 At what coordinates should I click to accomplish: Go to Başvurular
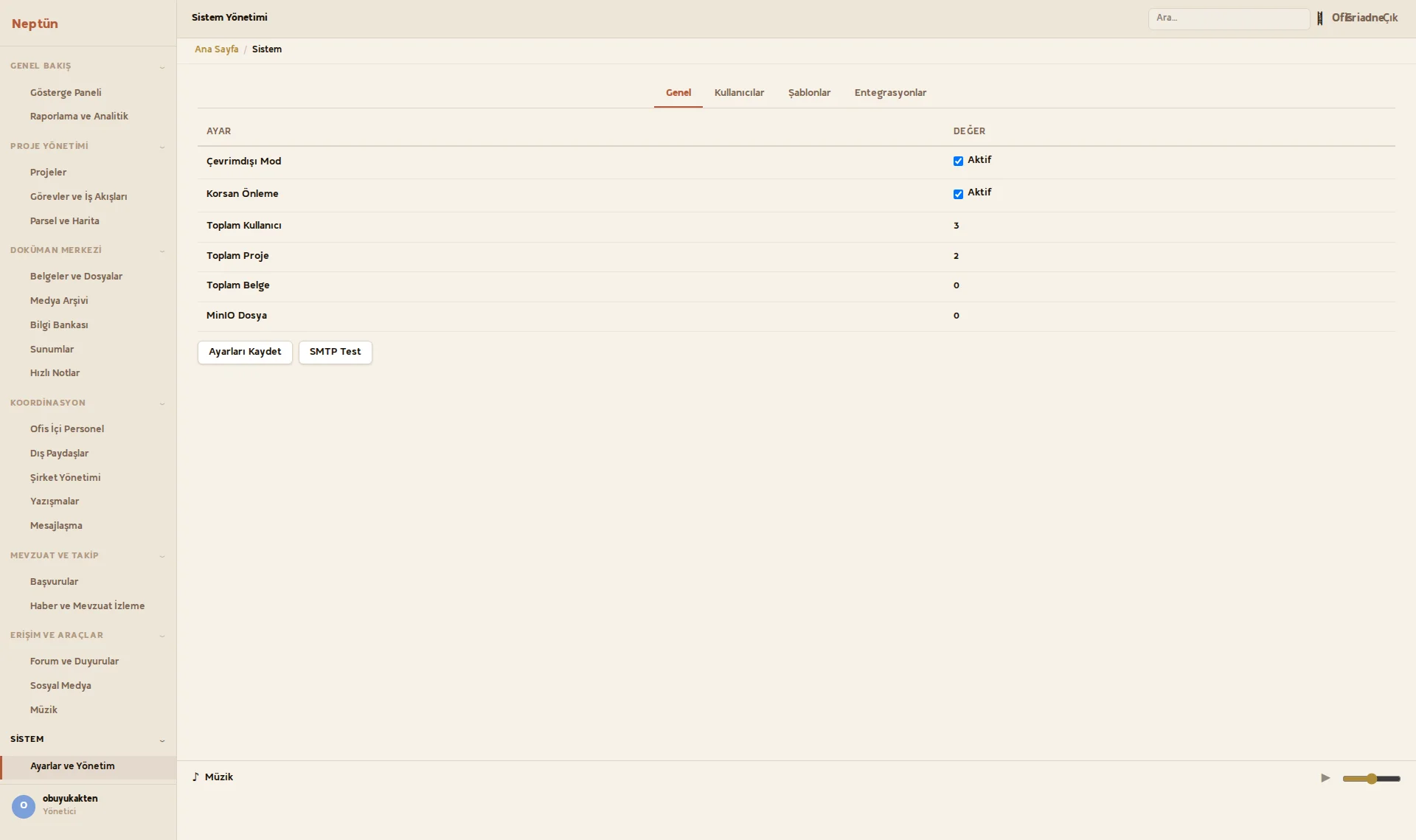tap(54, 582)
